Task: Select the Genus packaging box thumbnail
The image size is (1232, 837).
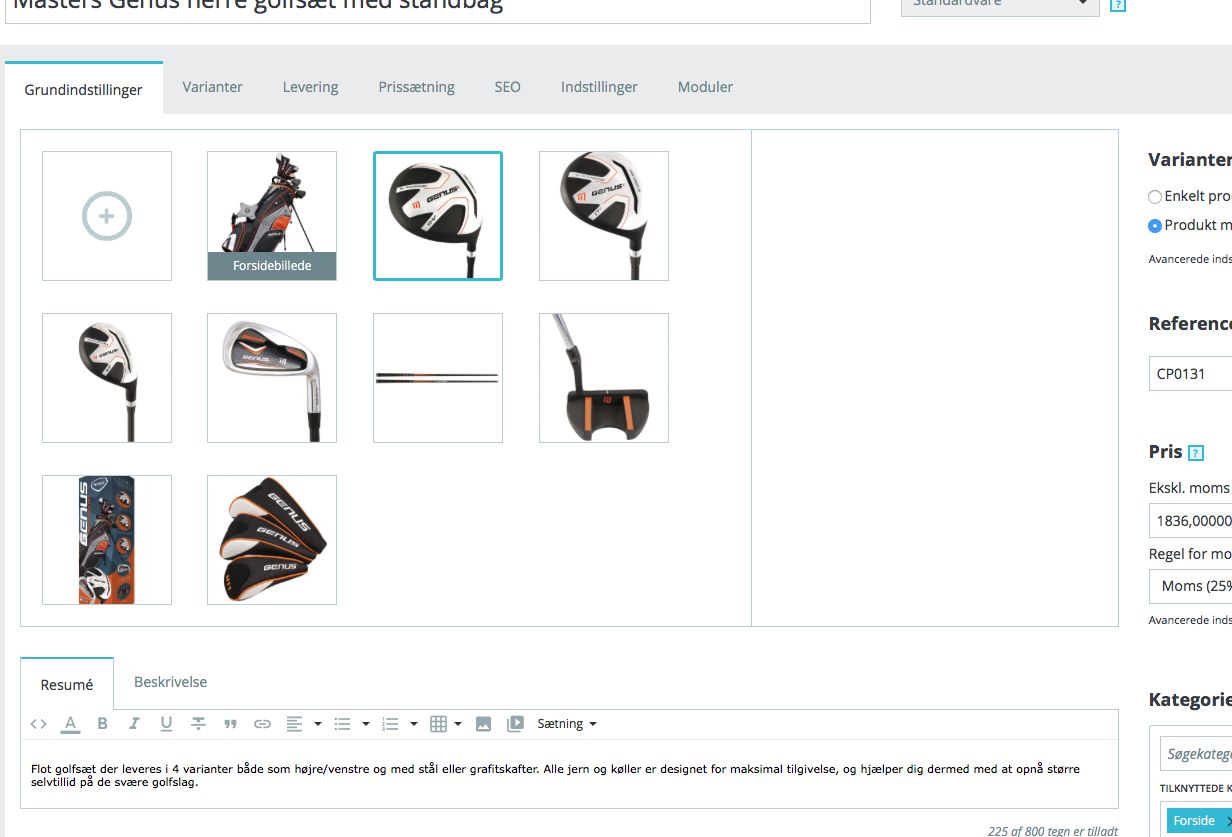Action: [107, 540]
